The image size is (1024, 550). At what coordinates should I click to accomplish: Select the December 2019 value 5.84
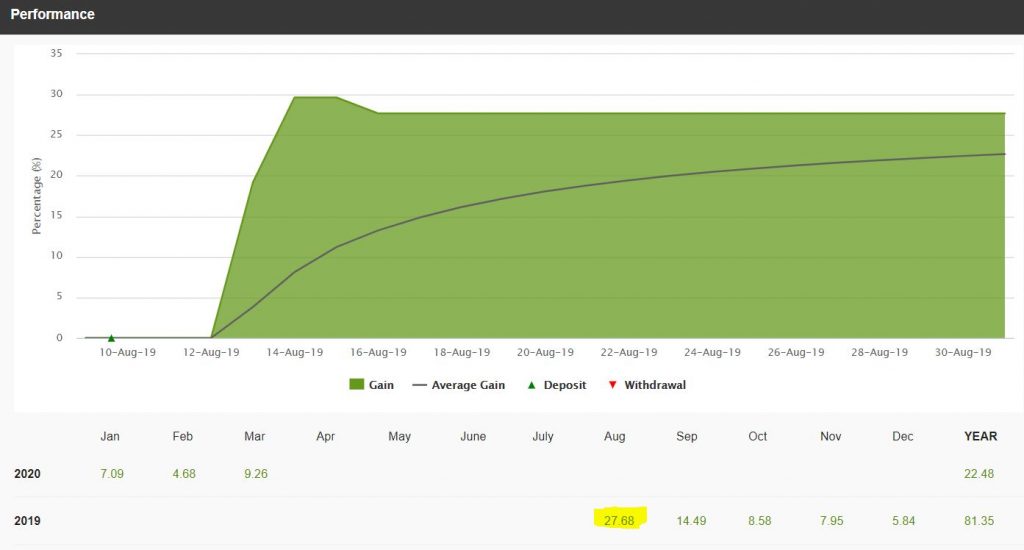(903, 521)
